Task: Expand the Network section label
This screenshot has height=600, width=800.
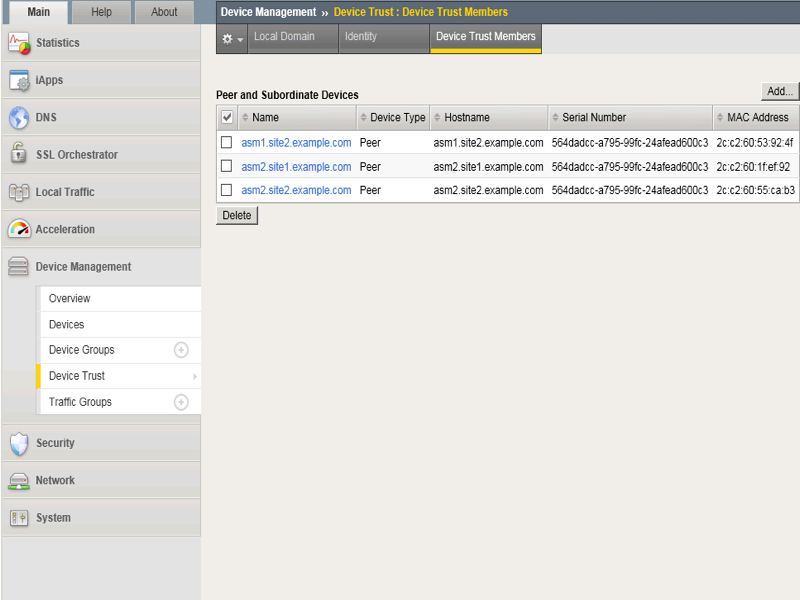Action: point(55,480)
